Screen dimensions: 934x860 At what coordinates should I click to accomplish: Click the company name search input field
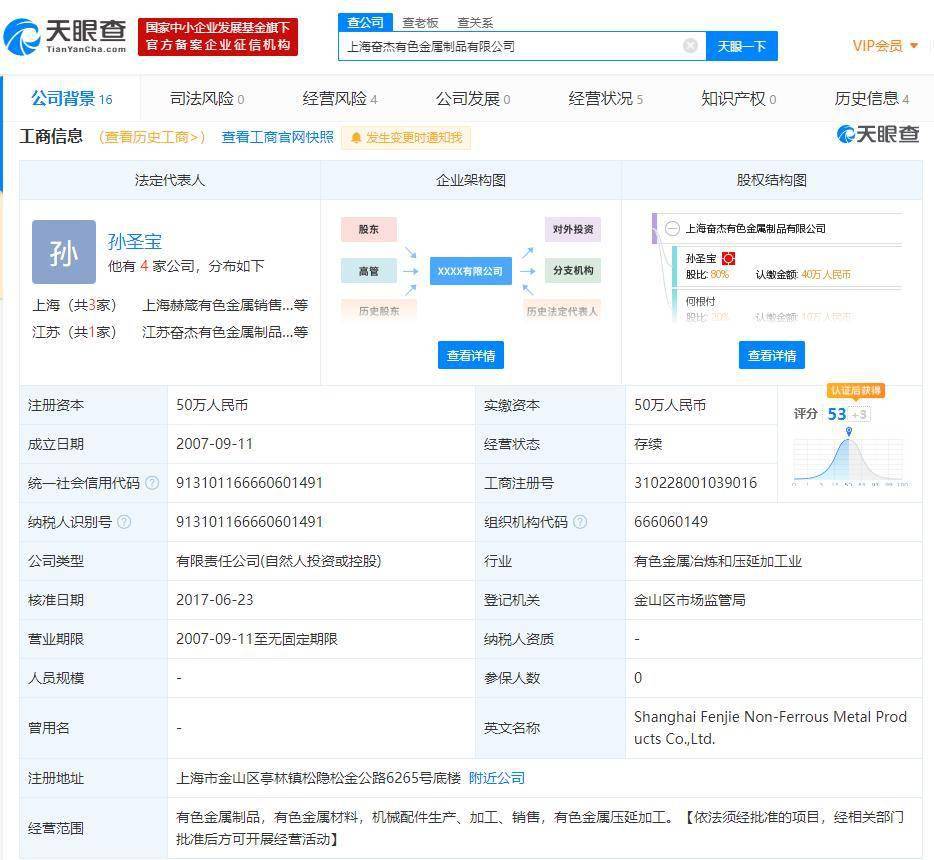tap(510, 45)
